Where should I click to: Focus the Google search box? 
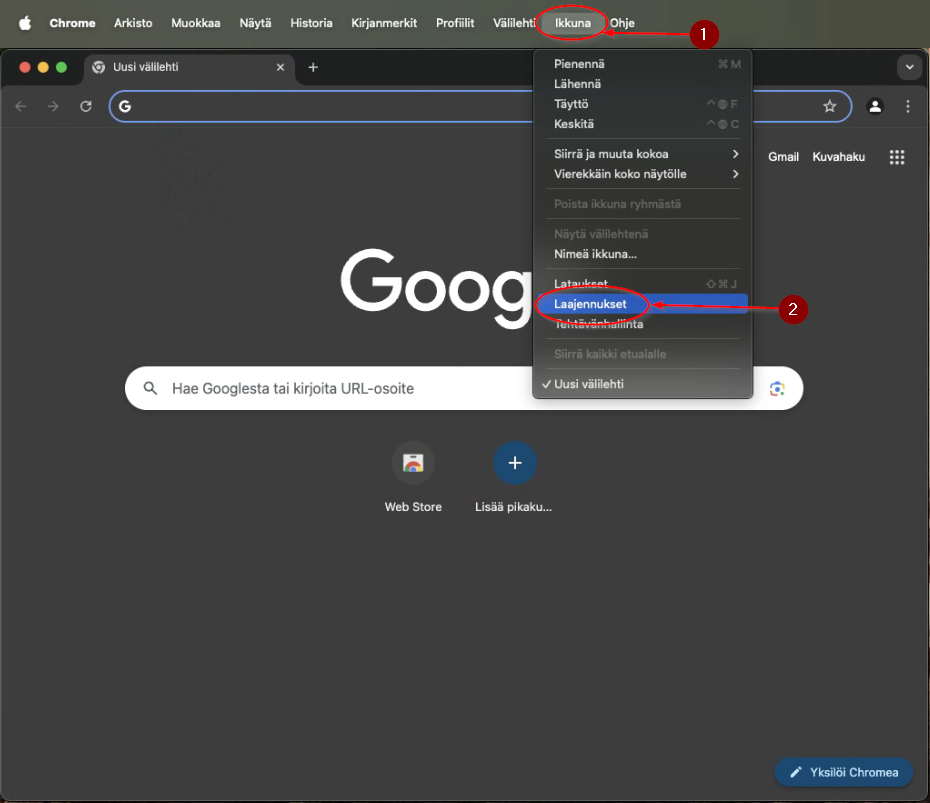click(464, 388)
